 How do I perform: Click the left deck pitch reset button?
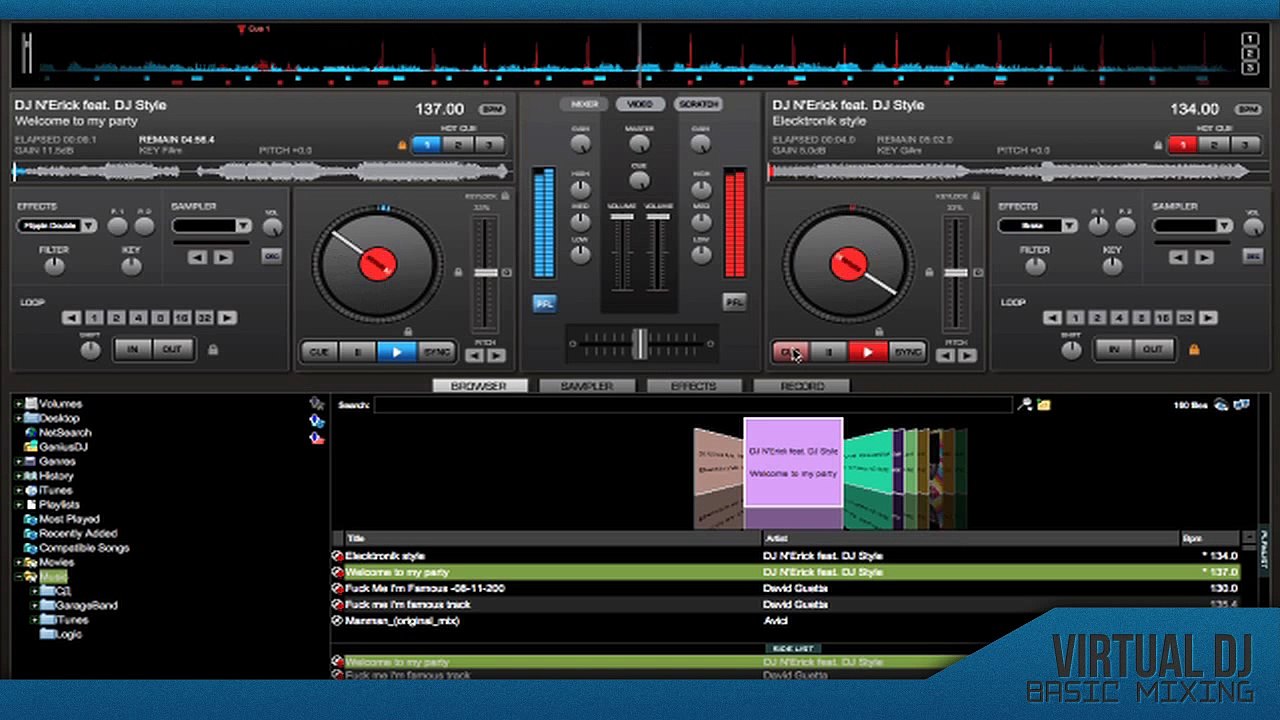(x=506, y=272)
